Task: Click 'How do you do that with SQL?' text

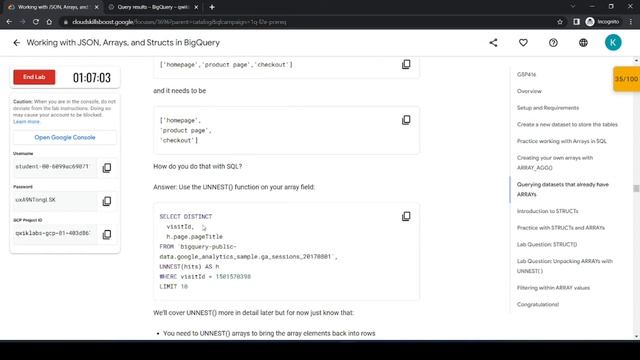Action: [x=198, y=166]
